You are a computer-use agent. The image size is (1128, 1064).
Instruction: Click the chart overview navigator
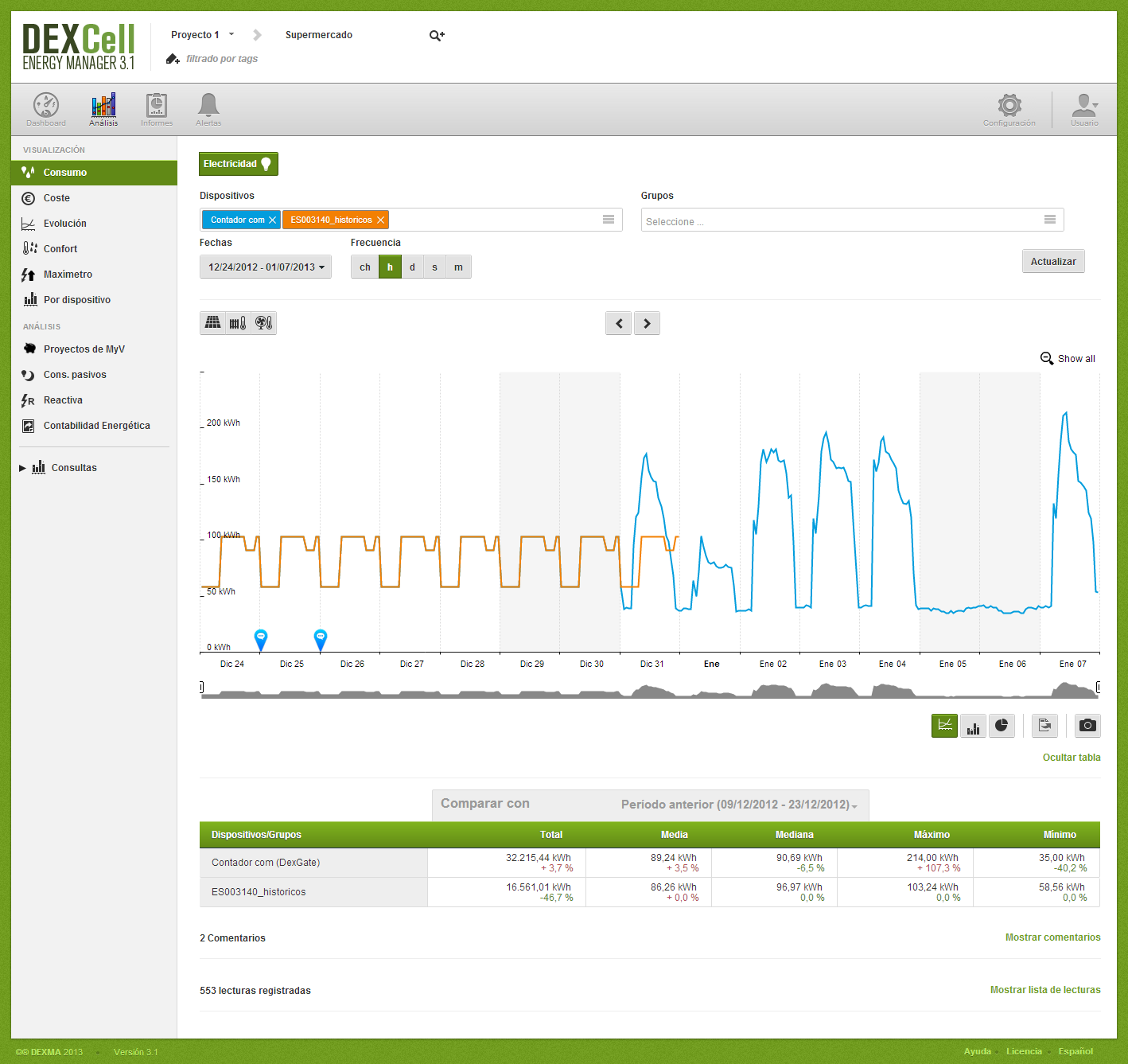click(x=650, y=690)
